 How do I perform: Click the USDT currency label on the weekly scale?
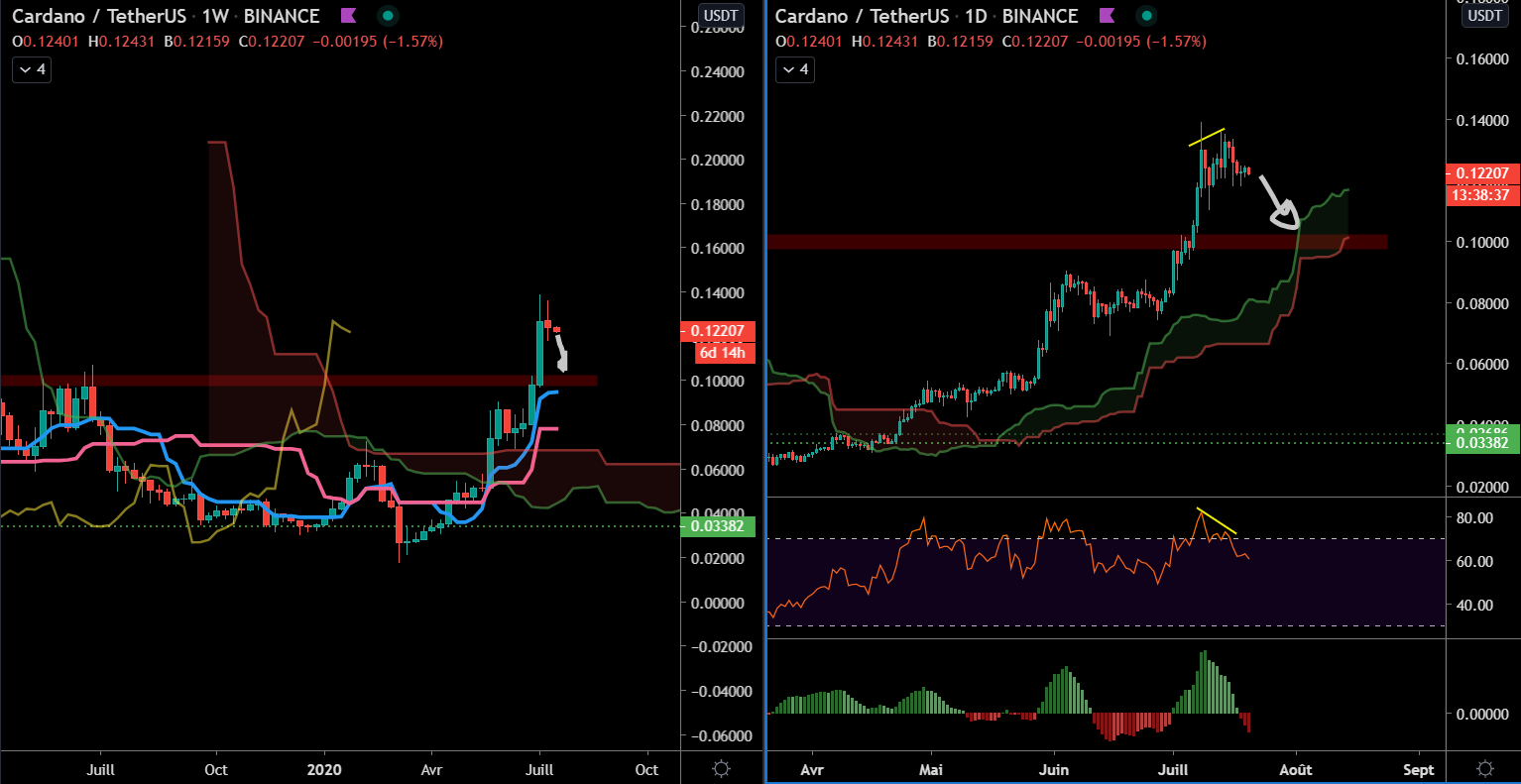click(720, 15)
